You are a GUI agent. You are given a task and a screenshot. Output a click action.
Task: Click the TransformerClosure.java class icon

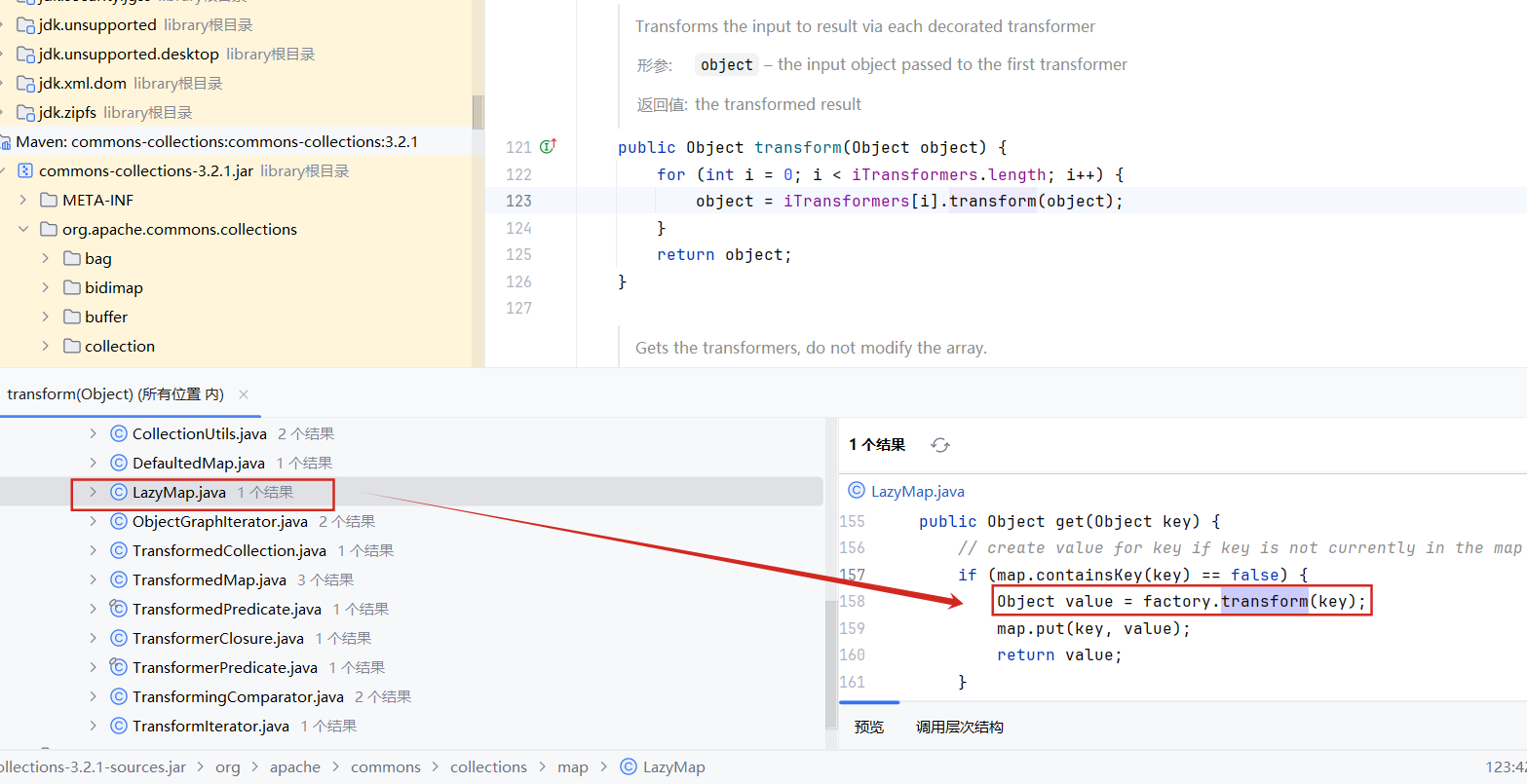coord(119,638)
